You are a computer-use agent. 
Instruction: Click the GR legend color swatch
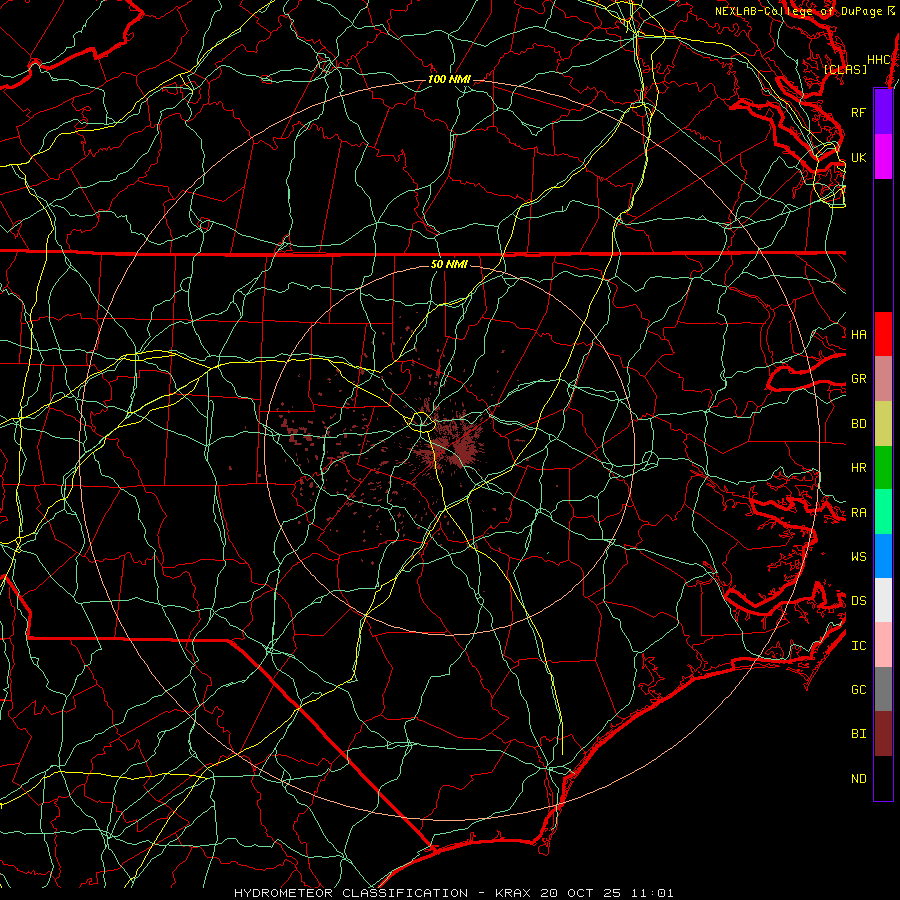[x=883, y=379]
